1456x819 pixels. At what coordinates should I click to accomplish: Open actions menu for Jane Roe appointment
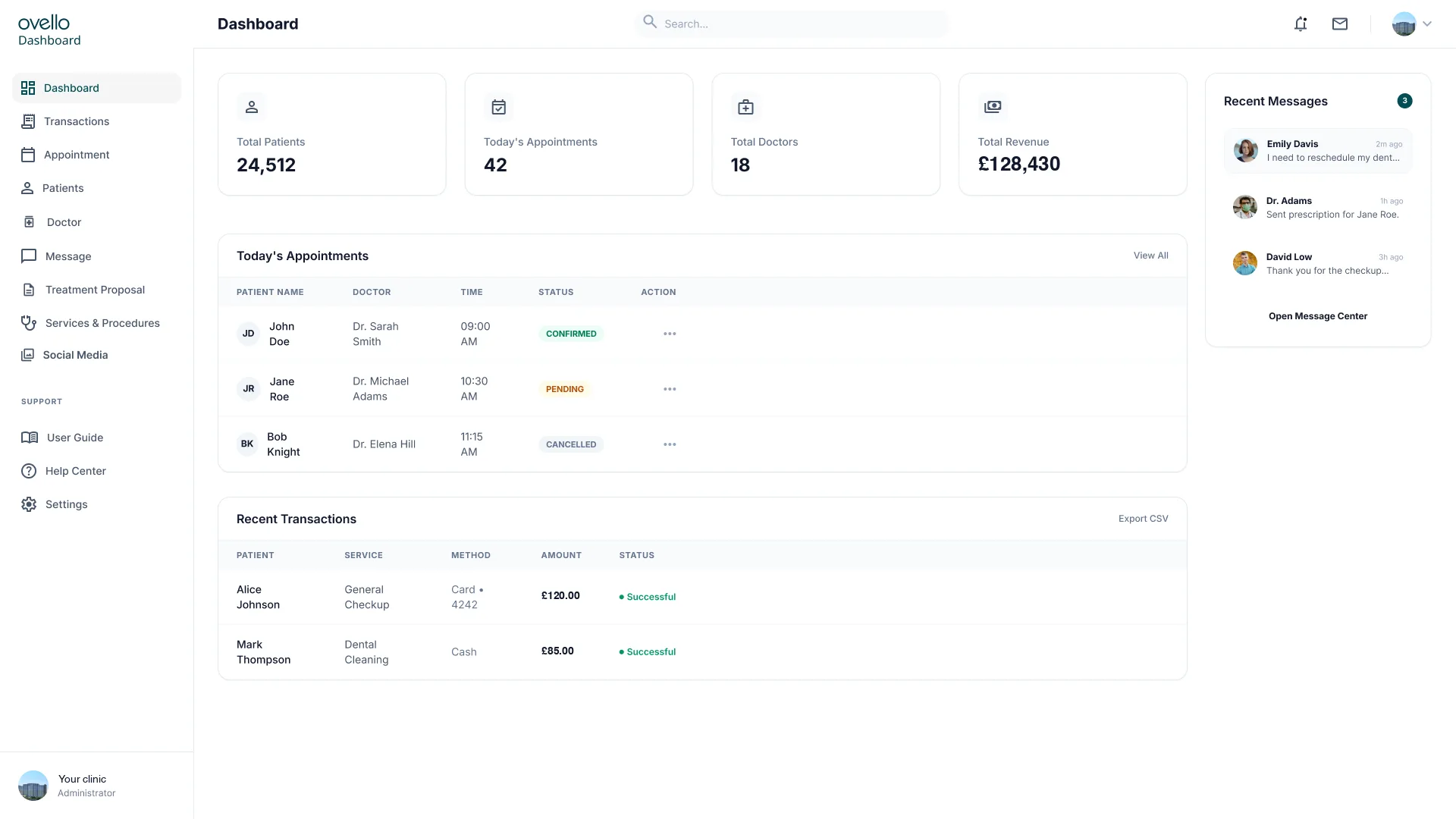coord(670,389)
